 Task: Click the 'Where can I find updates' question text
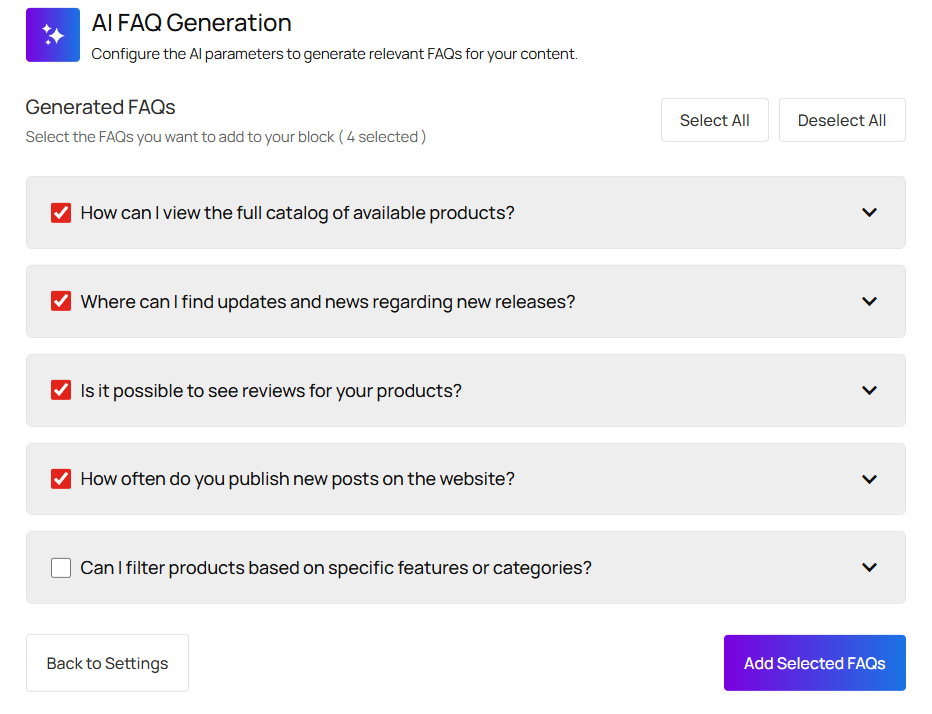coord(327,301)
